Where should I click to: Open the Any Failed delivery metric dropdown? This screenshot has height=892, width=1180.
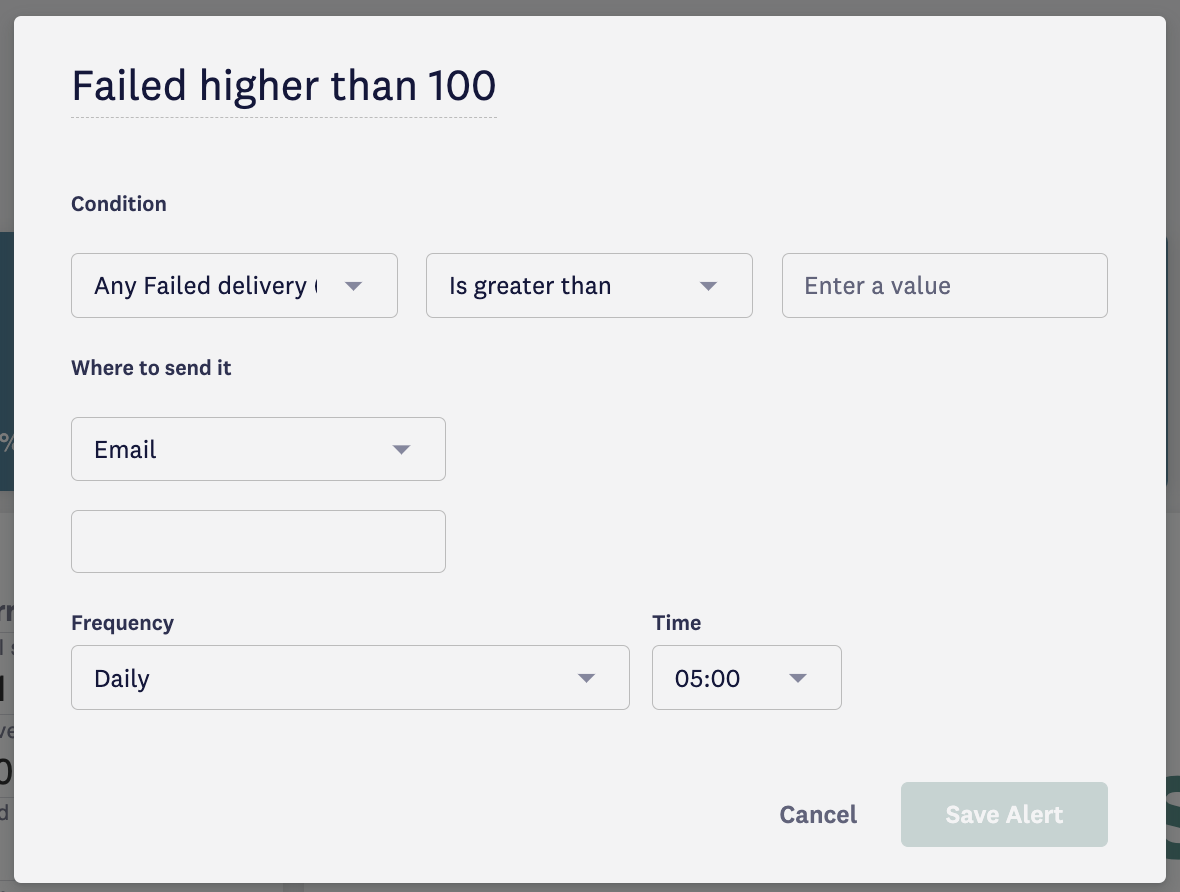[x=234, y=285]
